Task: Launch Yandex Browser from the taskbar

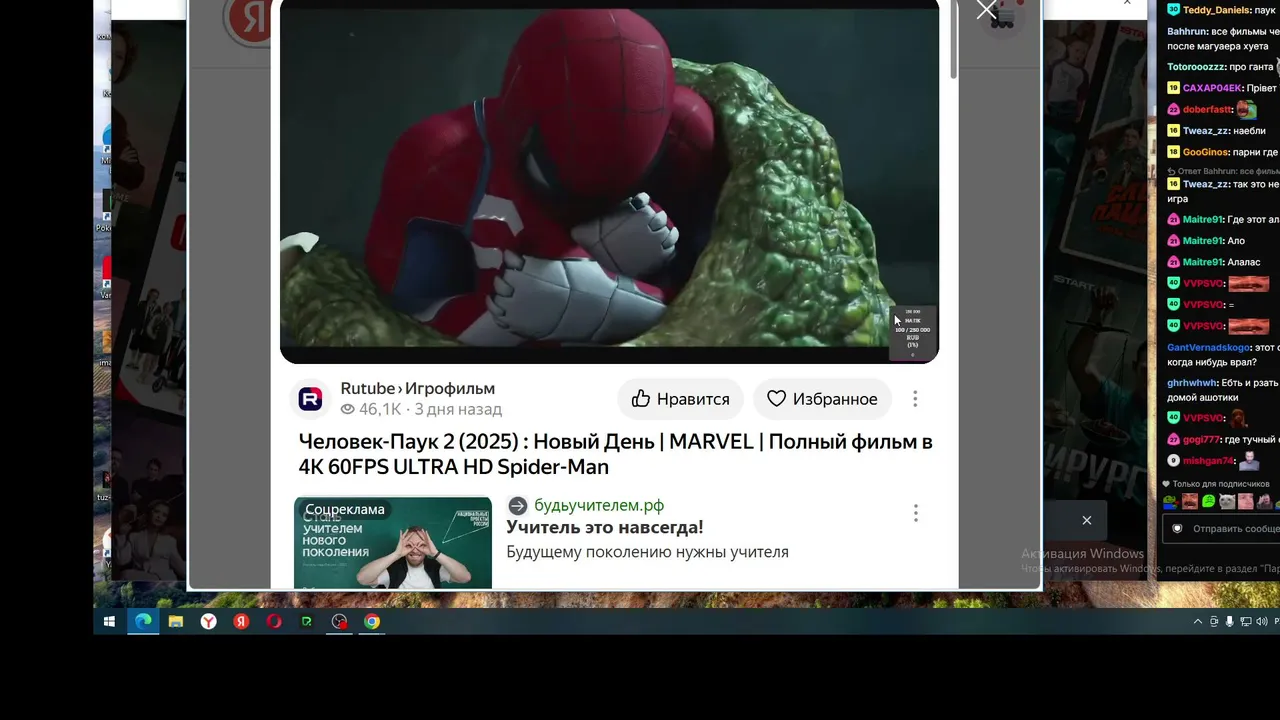Action: pyautogui.click(x=208, y=621)
